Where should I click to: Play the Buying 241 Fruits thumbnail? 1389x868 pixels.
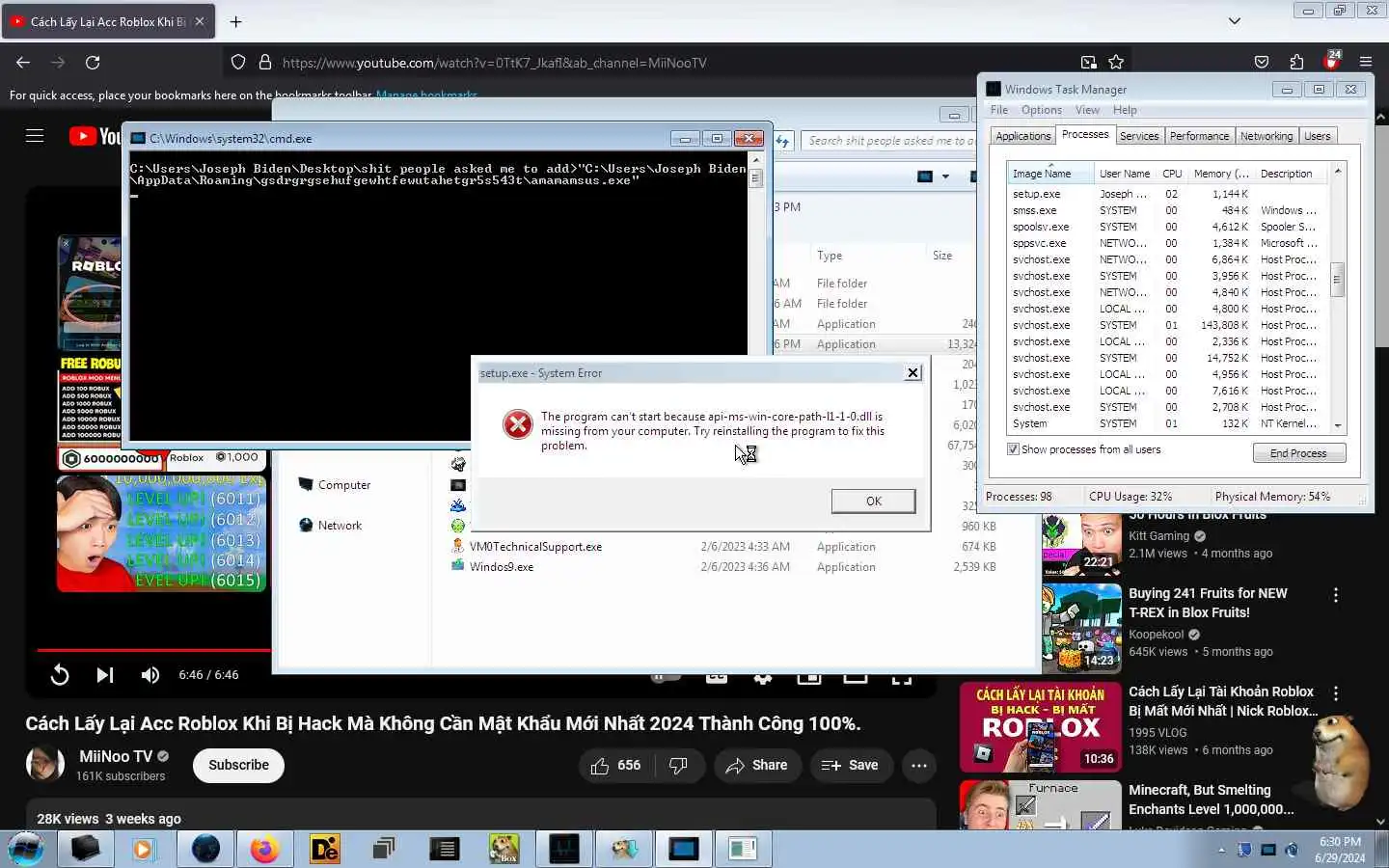click(1081, 628)
